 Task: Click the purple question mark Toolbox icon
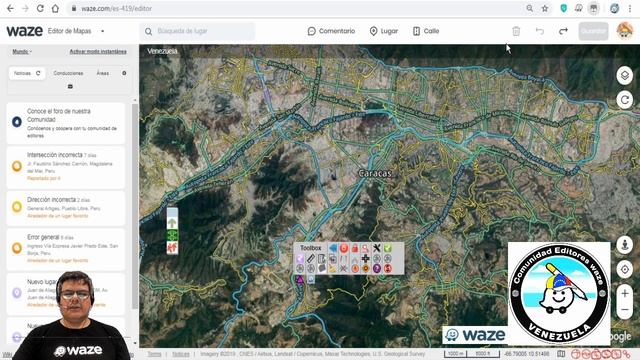point(376,269)
